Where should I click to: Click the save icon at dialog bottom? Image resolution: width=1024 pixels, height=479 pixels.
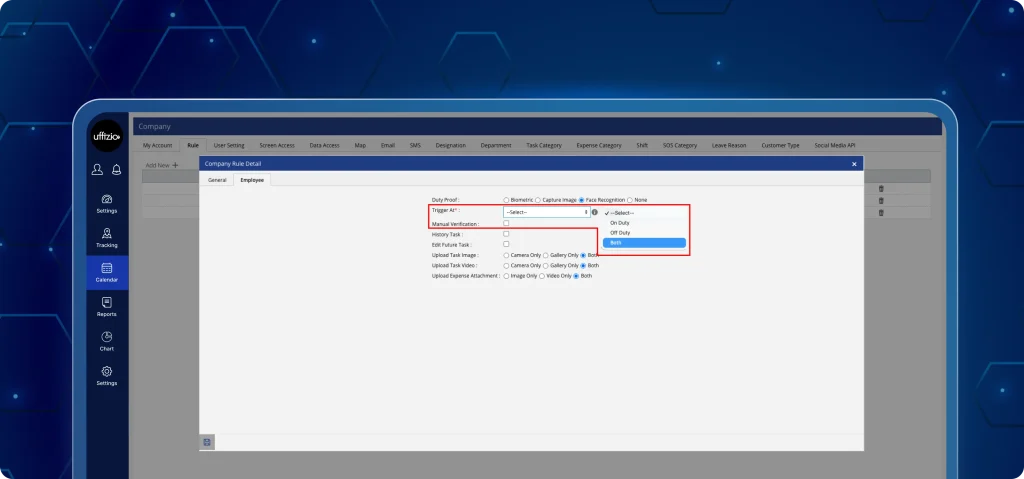(x=207, y=441)
